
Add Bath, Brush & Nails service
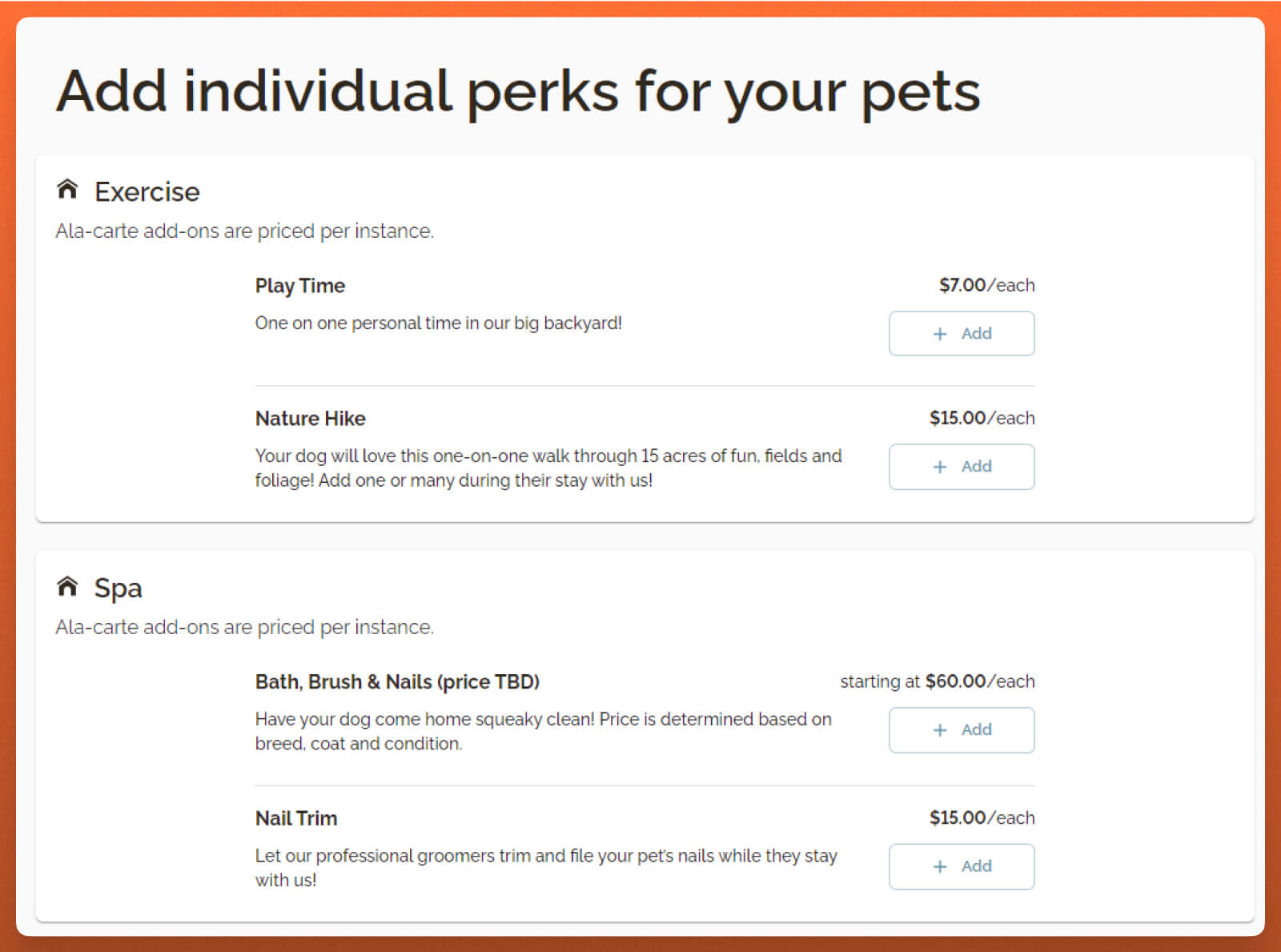(x=962, y=730)
